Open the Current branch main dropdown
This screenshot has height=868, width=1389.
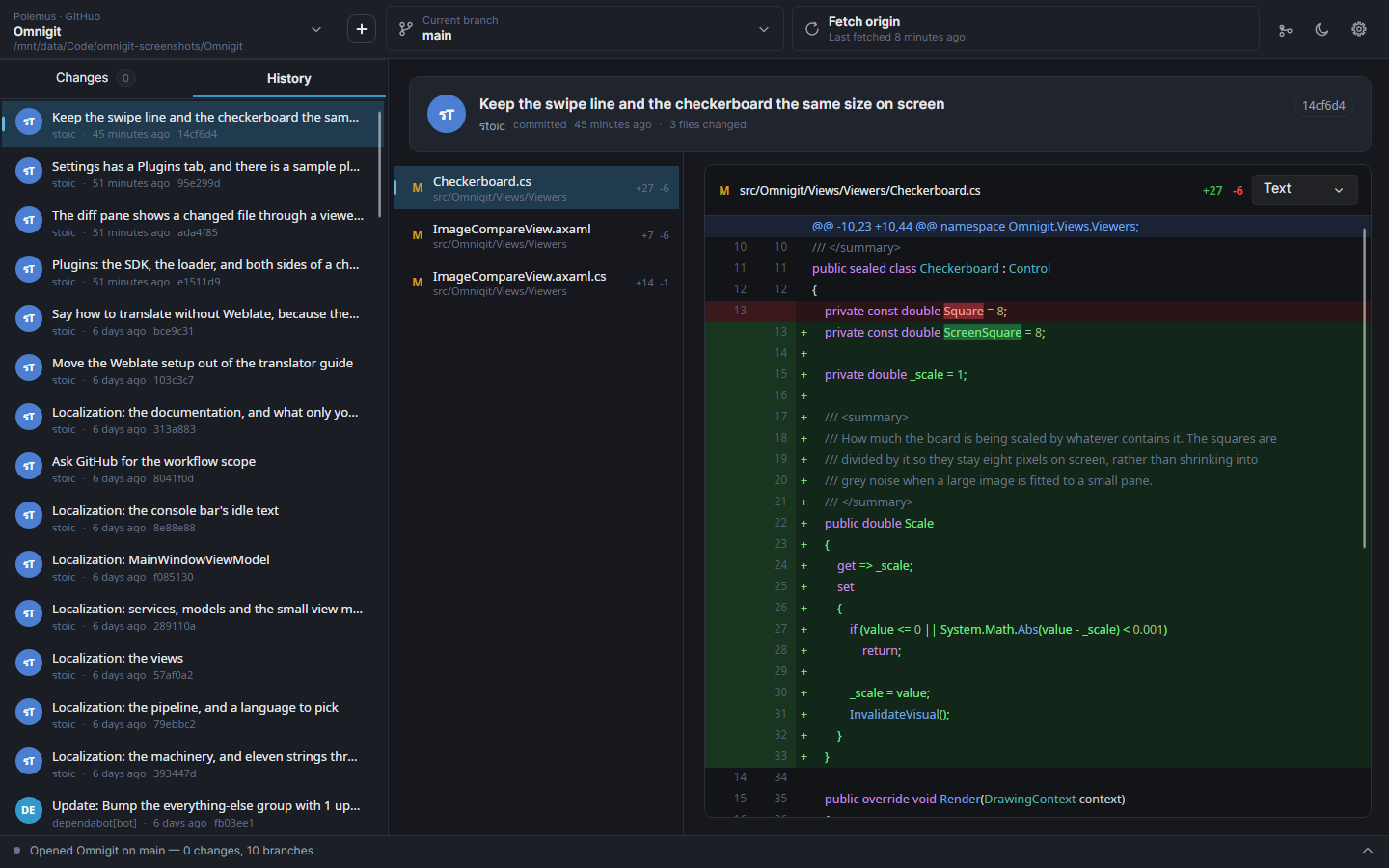[586, 29]
